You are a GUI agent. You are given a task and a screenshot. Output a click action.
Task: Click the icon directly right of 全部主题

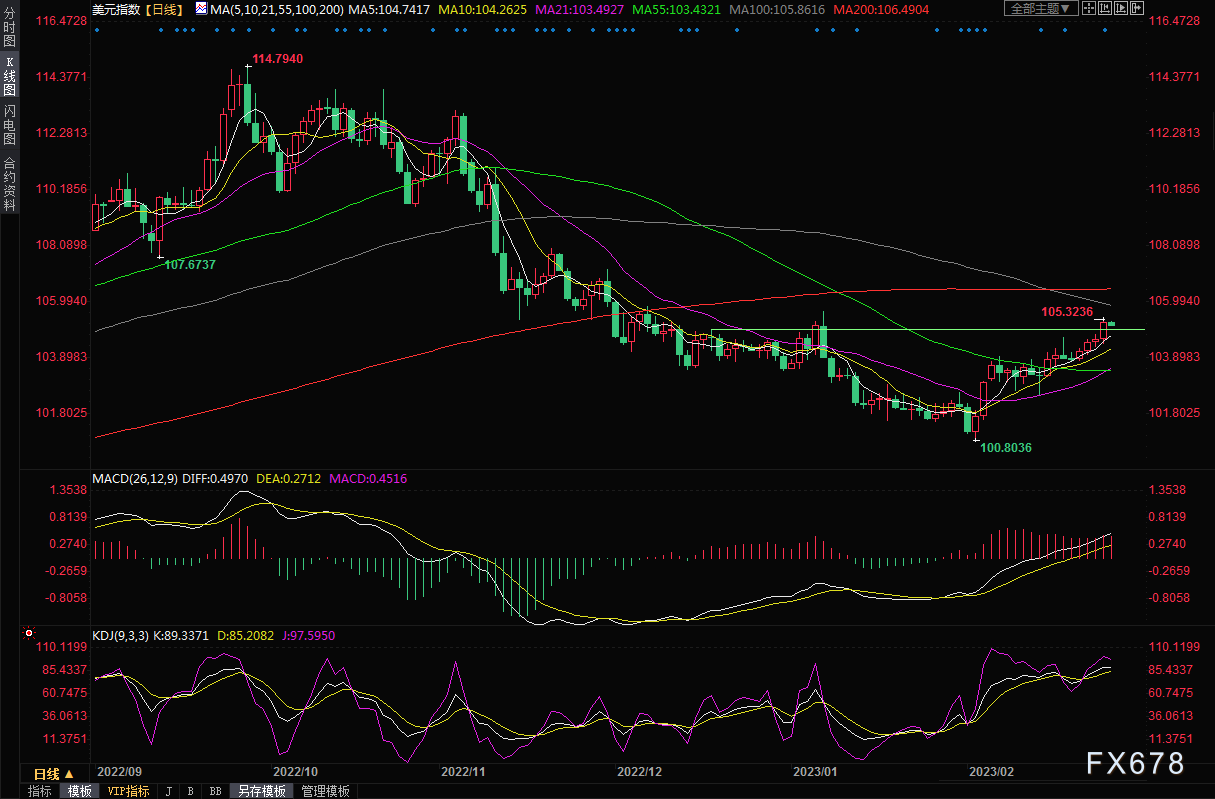pos(1090,9)
